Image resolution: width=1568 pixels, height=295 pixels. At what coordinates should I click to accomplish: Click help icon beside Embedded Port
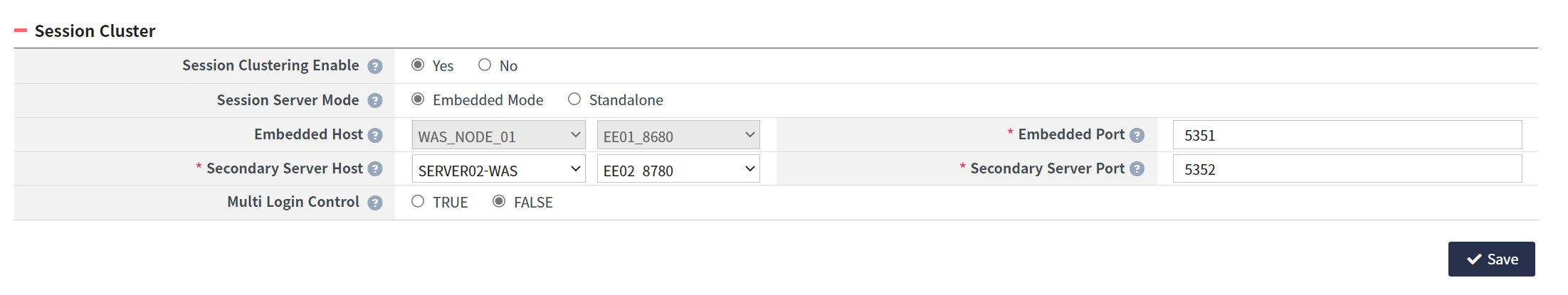(1137, 135)
